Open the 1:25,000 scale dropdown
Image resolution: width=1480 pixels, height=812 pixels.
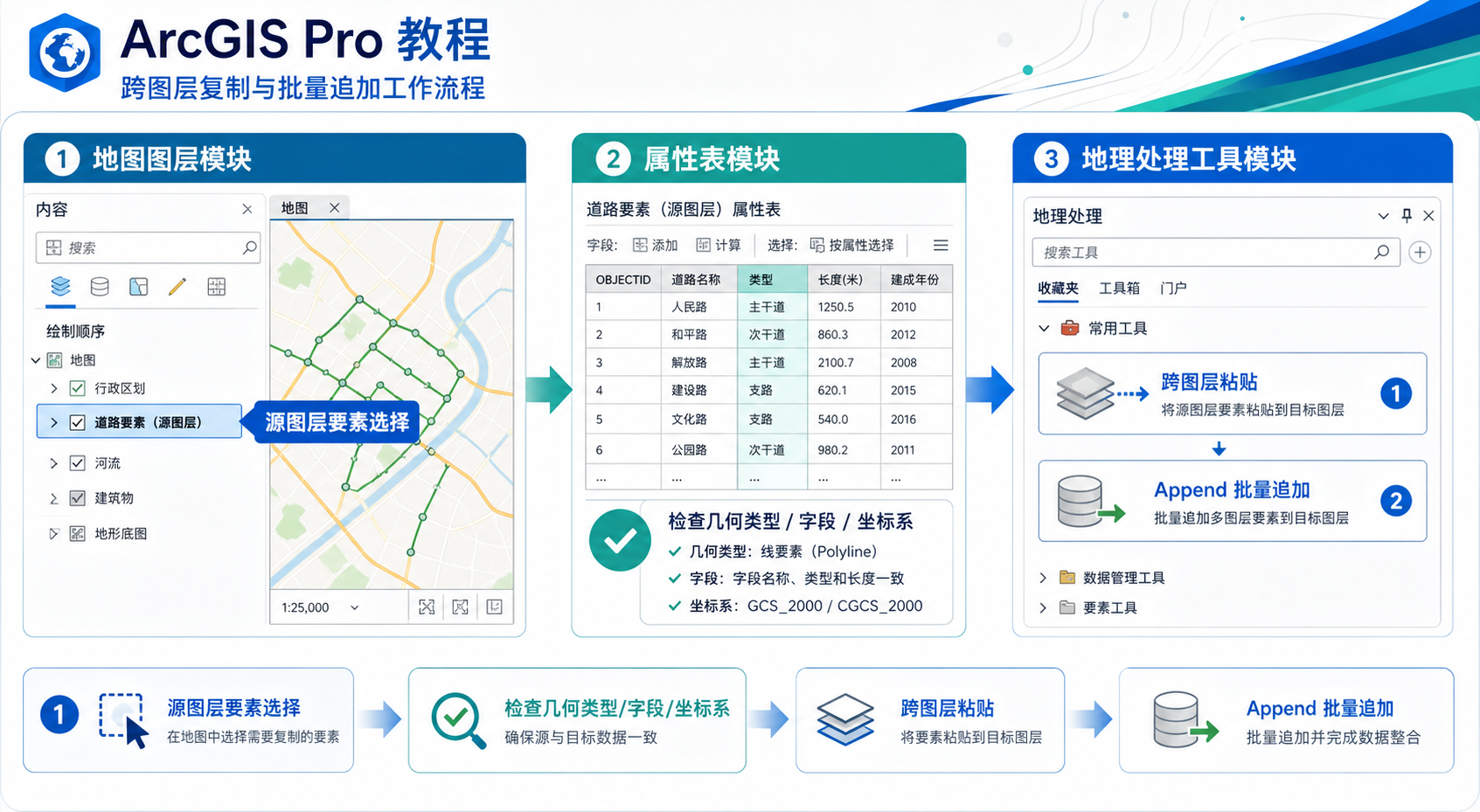(x=354, y=607)
